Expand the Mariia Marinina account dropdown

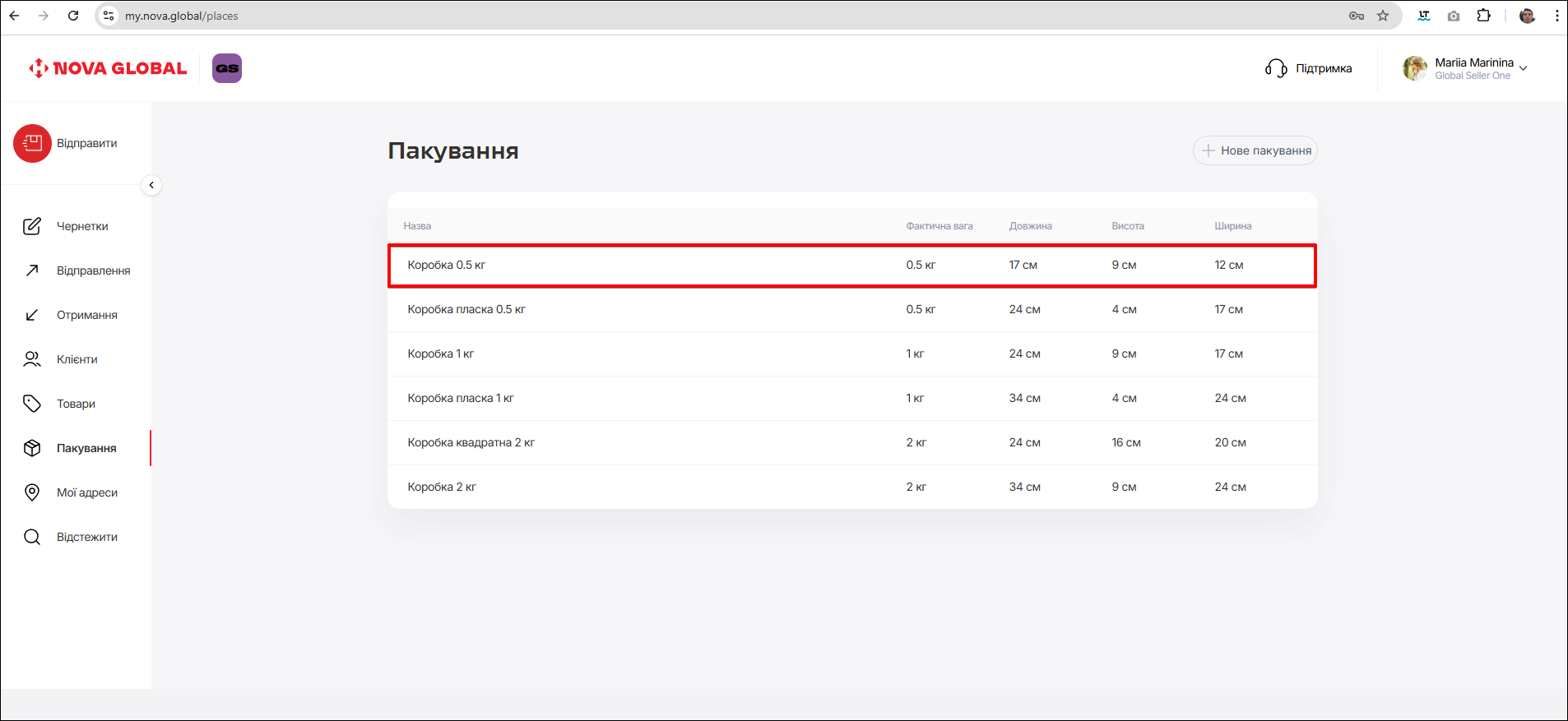coord(1523,68)
